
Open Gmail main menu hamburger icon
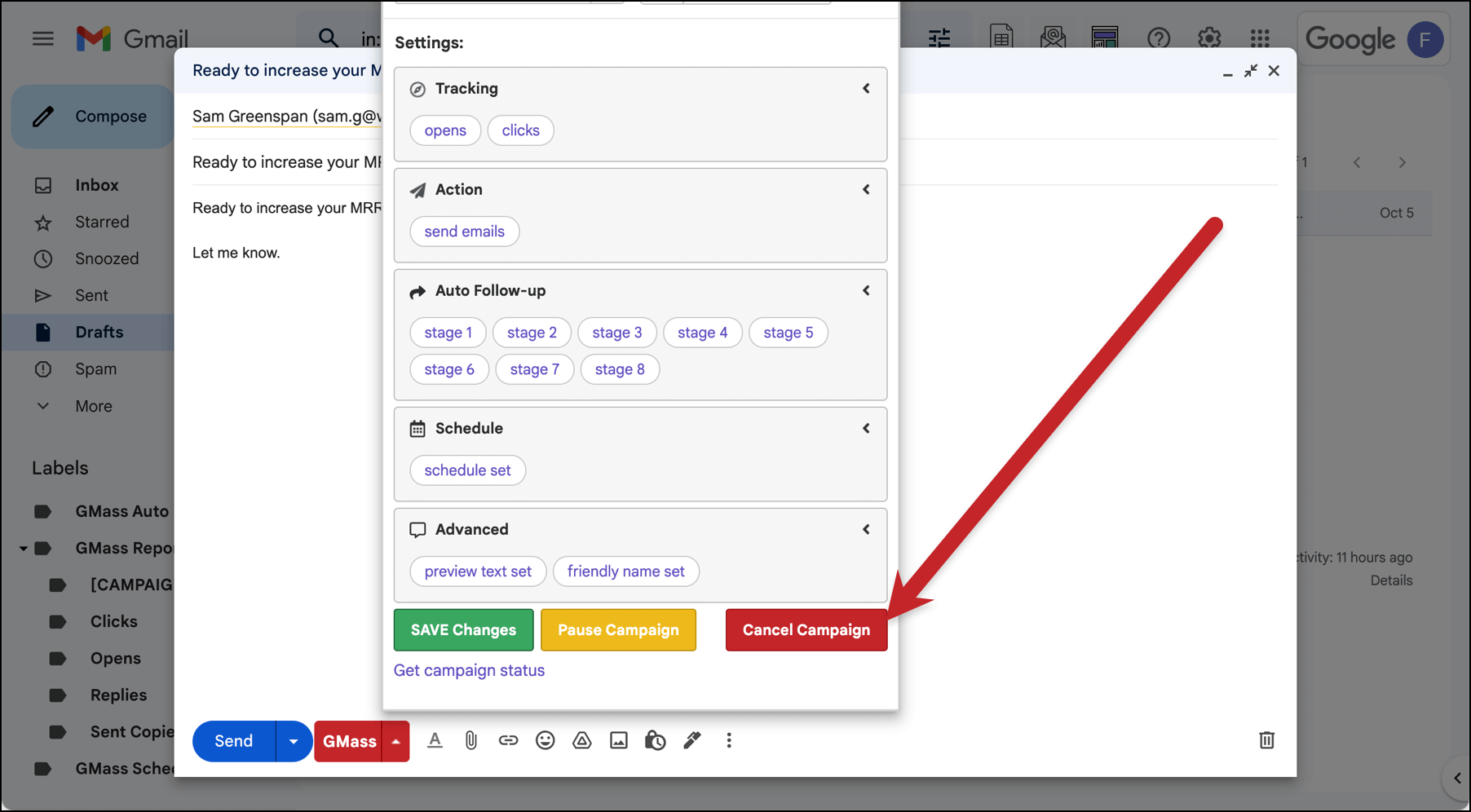point(43,38)
